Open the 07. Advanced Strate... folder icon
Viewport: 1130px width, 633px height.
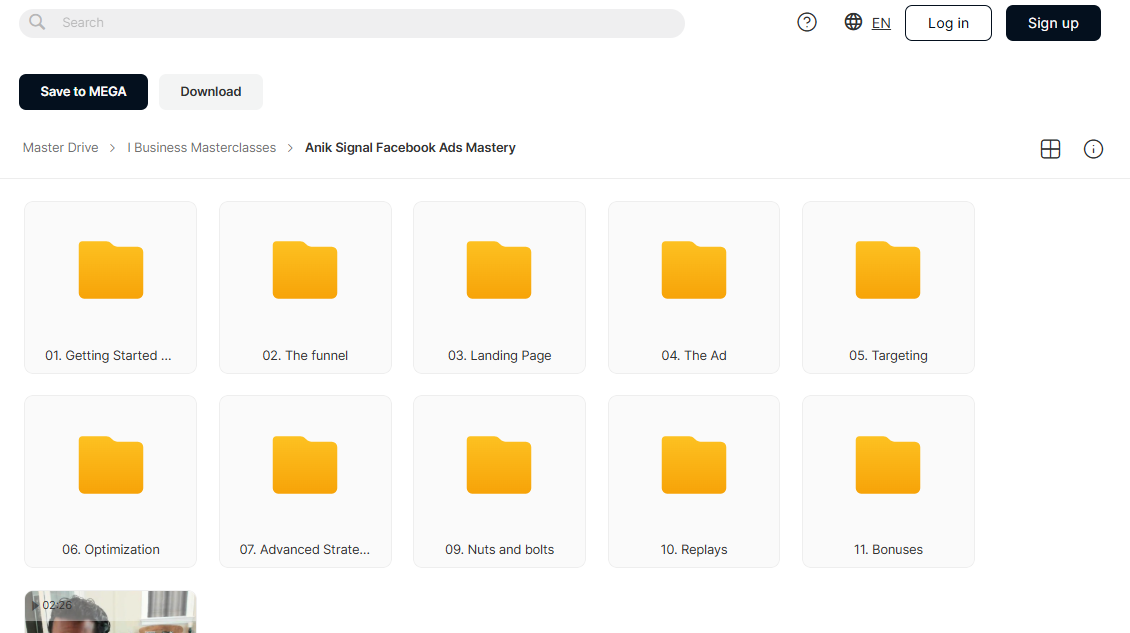[305, 465]
